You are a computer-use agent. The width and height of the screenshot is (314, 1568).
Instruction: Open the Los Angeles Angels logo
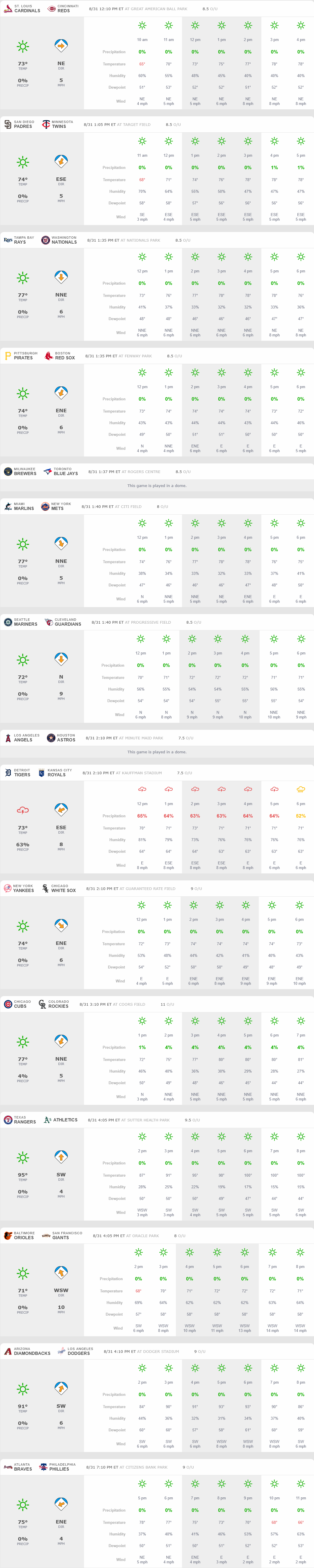[8, 737]
